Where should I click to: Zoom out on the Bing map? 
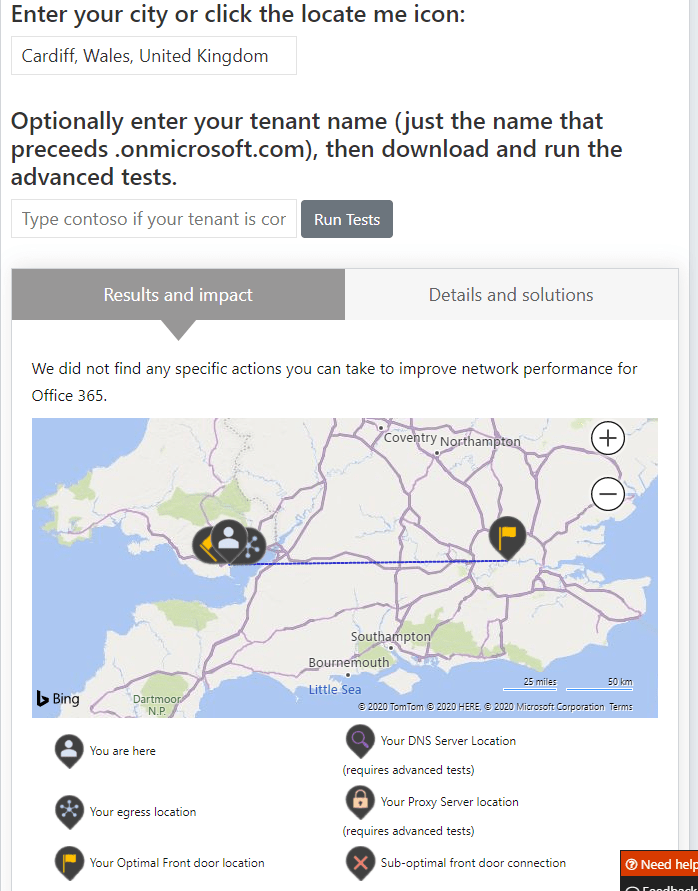click(x=608, y=494)
